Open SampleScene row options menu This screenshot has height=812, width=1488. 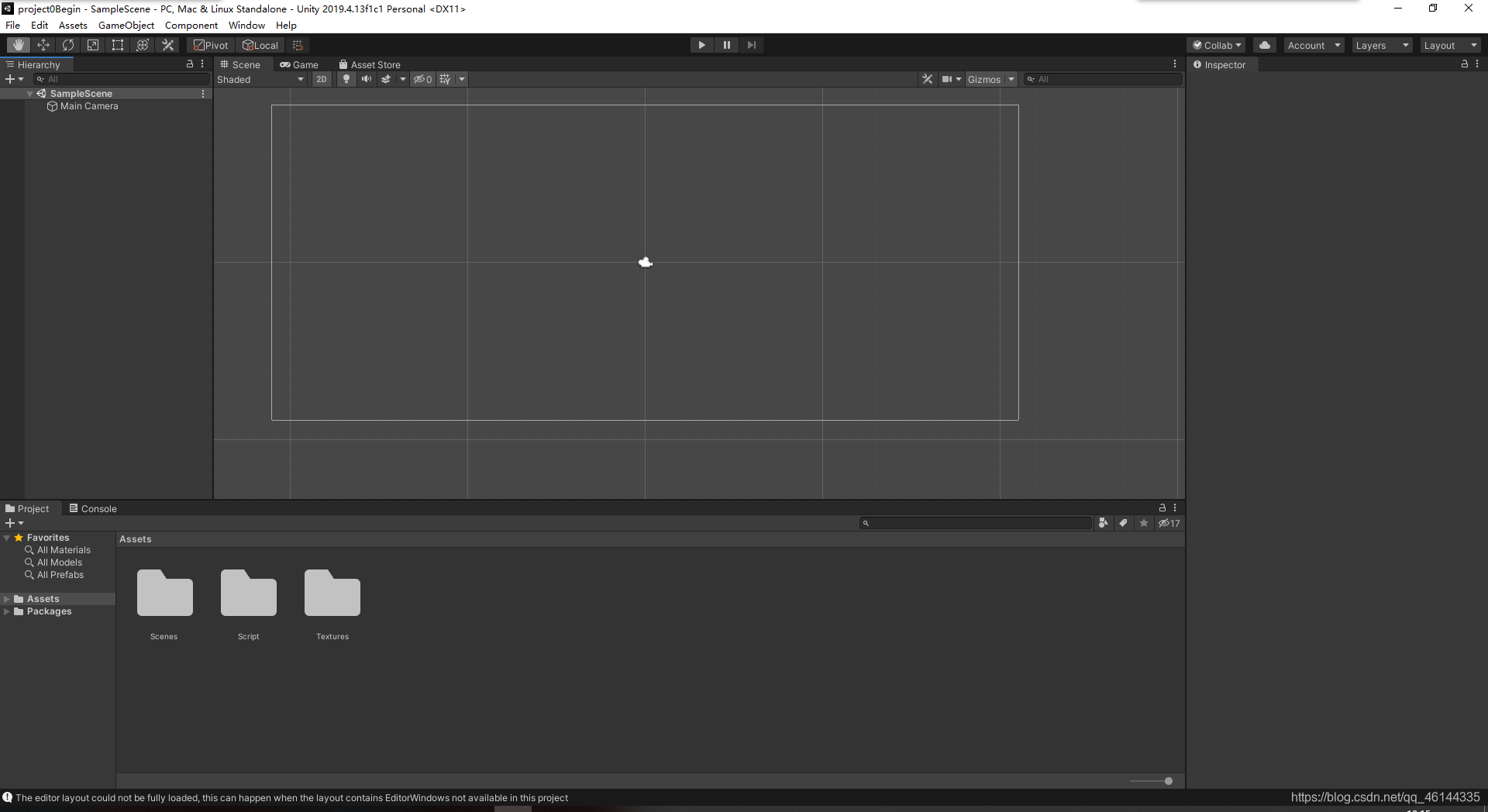pyautogui.click(x=203, y=94)
